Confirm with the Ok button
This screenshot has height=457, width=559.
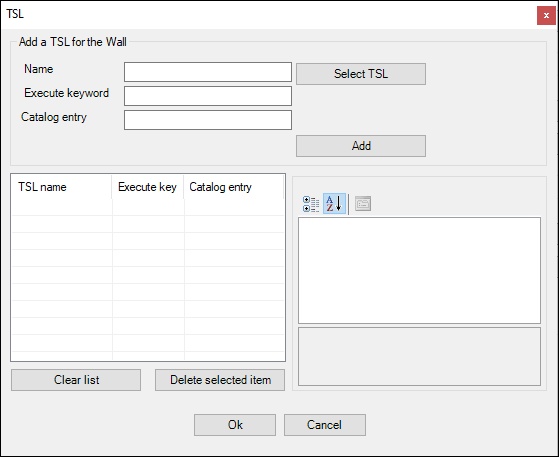click(x=235, y=425)
